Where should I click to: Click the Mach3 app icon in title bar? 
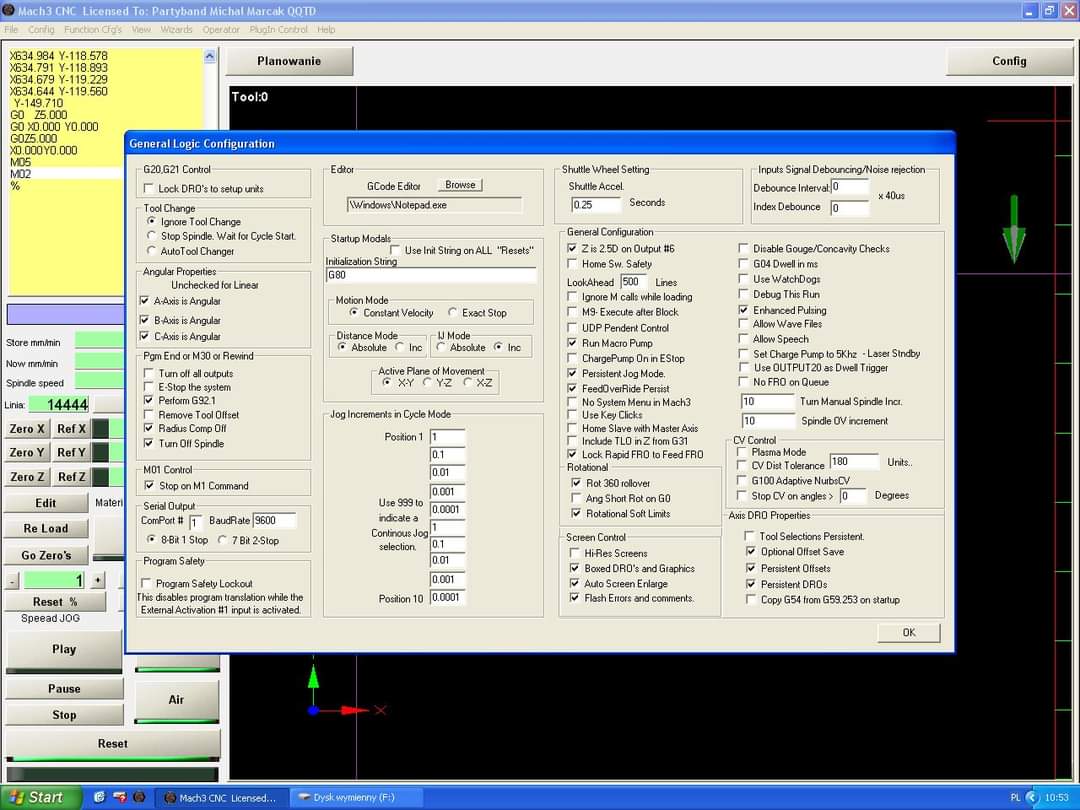pyautogui.click(x=8, y=10)
